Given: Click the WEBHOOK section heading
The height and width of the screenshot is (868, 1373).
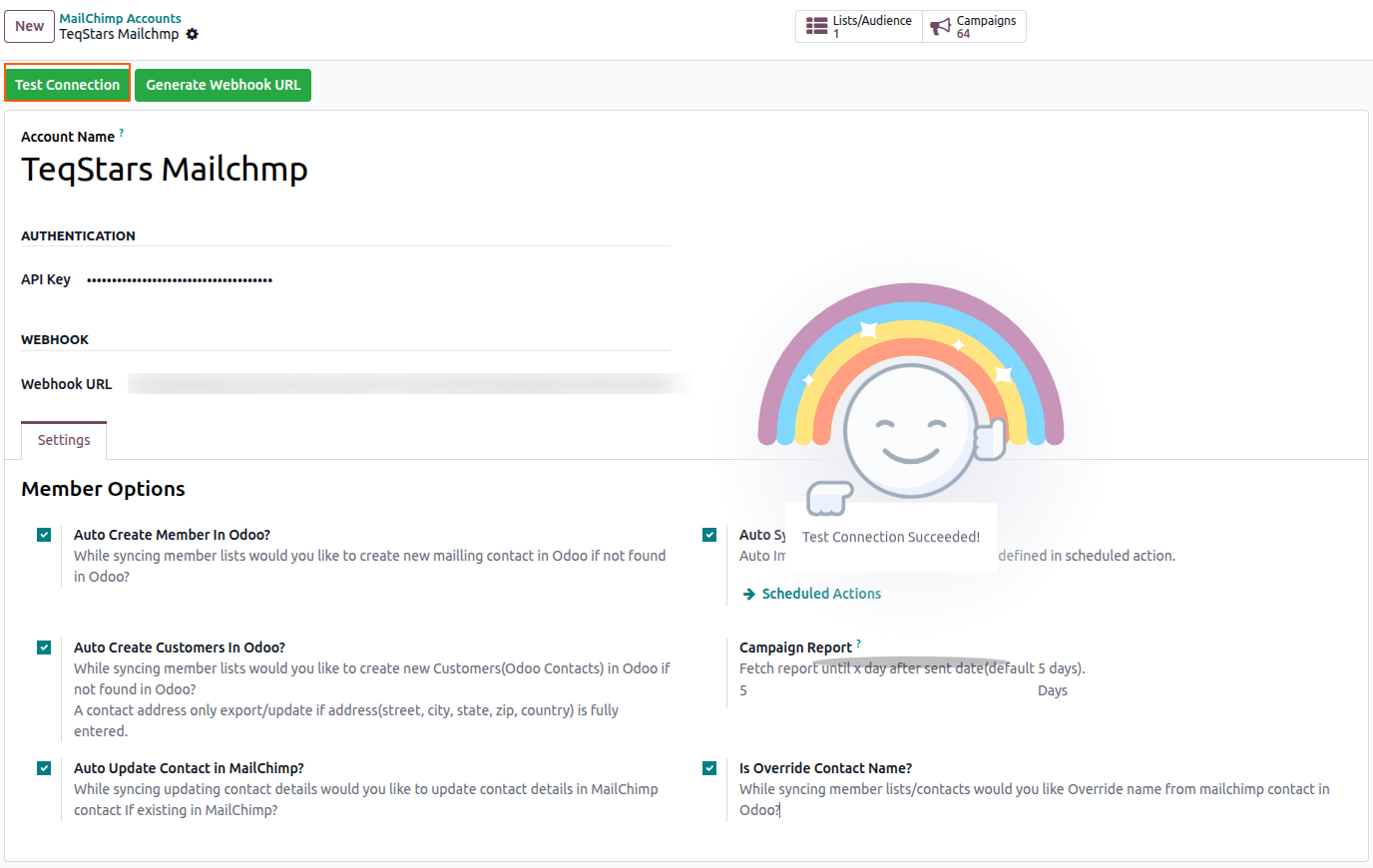Looking at the screenshot, I should click(55, 340).
